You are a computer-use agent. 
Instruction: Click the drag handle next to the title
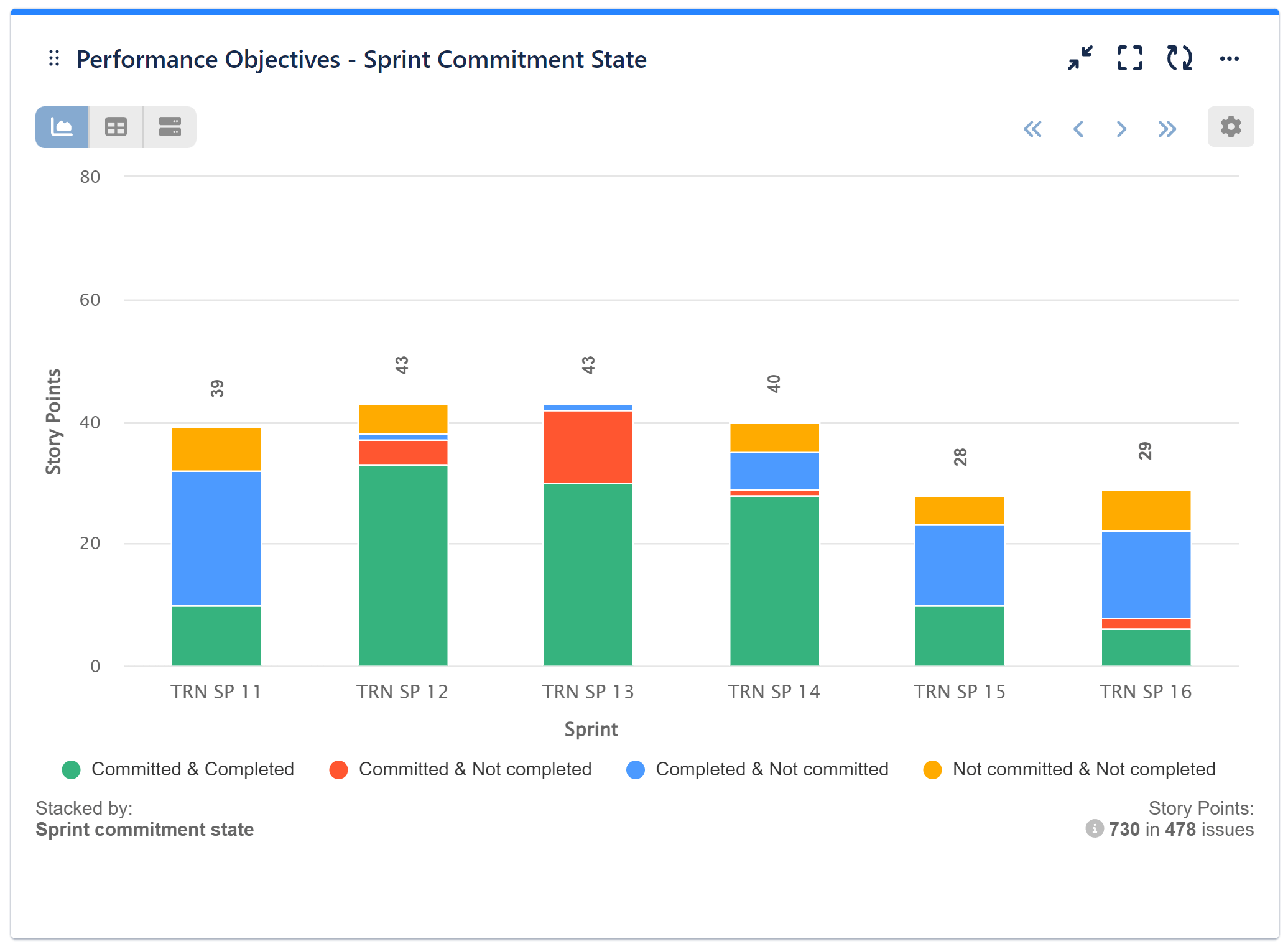click(53, 58)
